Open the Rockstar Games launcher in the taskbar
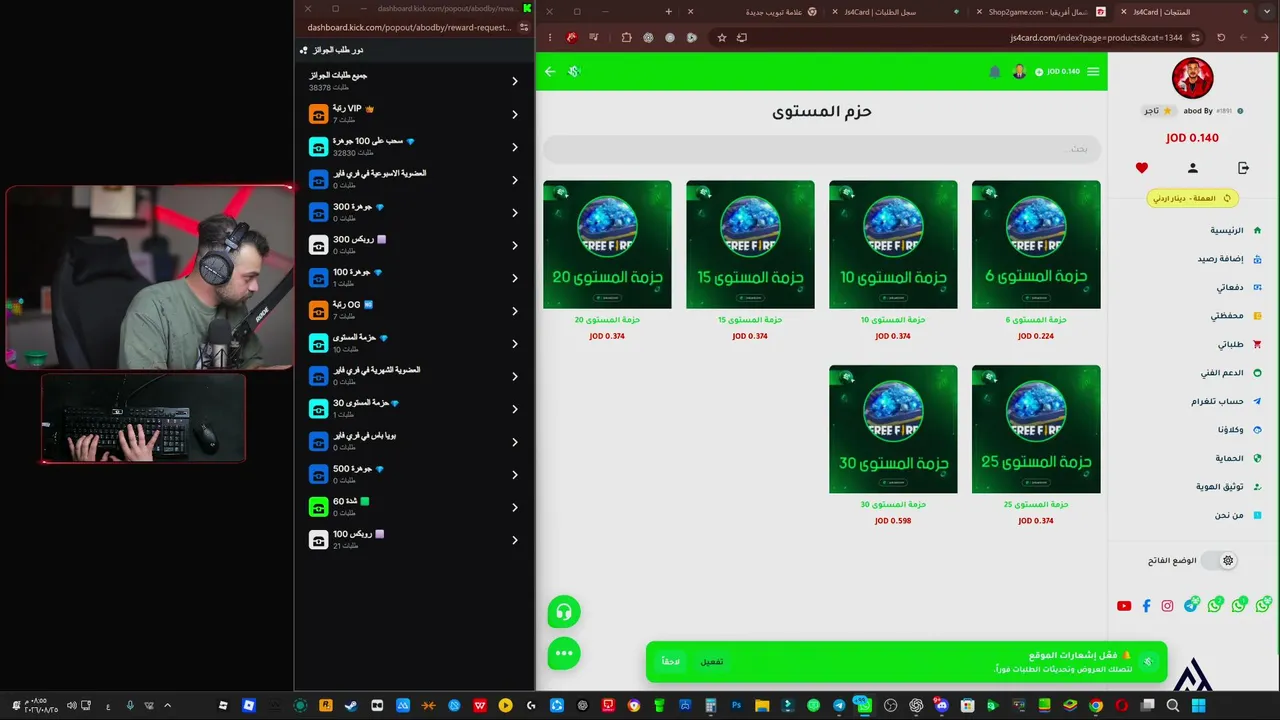1280x720 pixels. (x=325, y=706)
